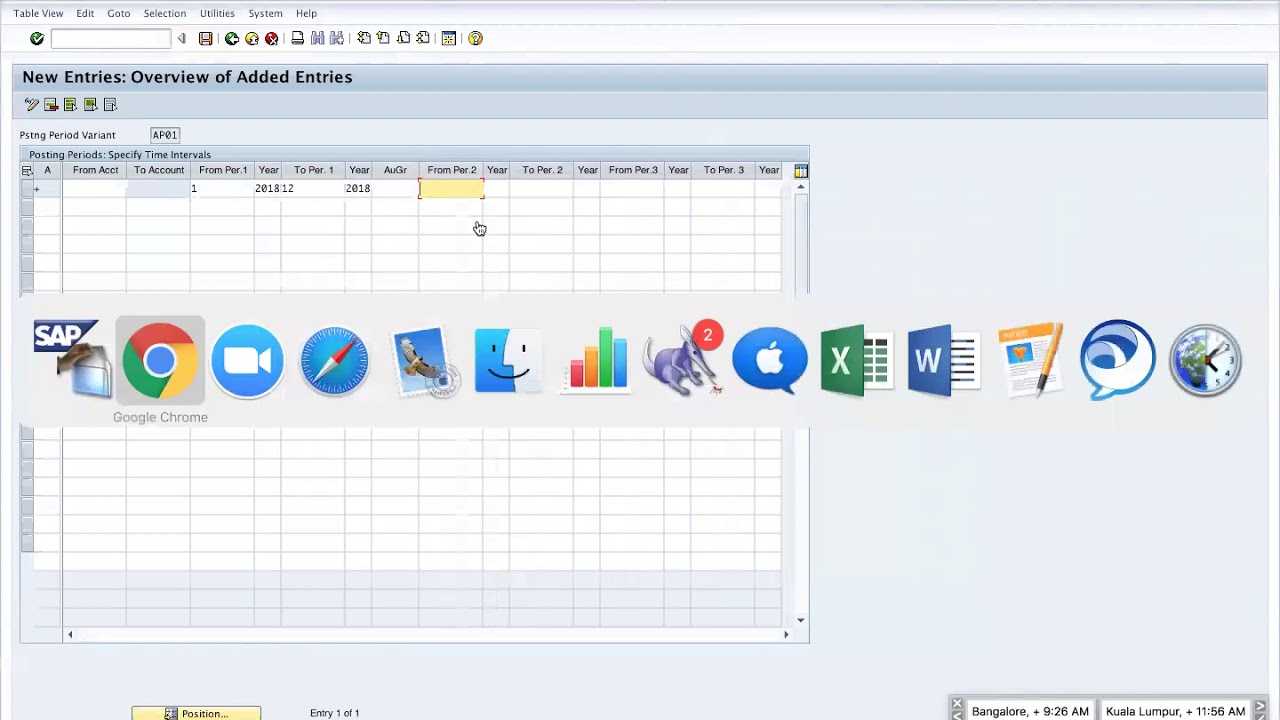The image size is (1280, 720).
Task: Collapse the command field with the arrow
Action: (x=181, y=38)
